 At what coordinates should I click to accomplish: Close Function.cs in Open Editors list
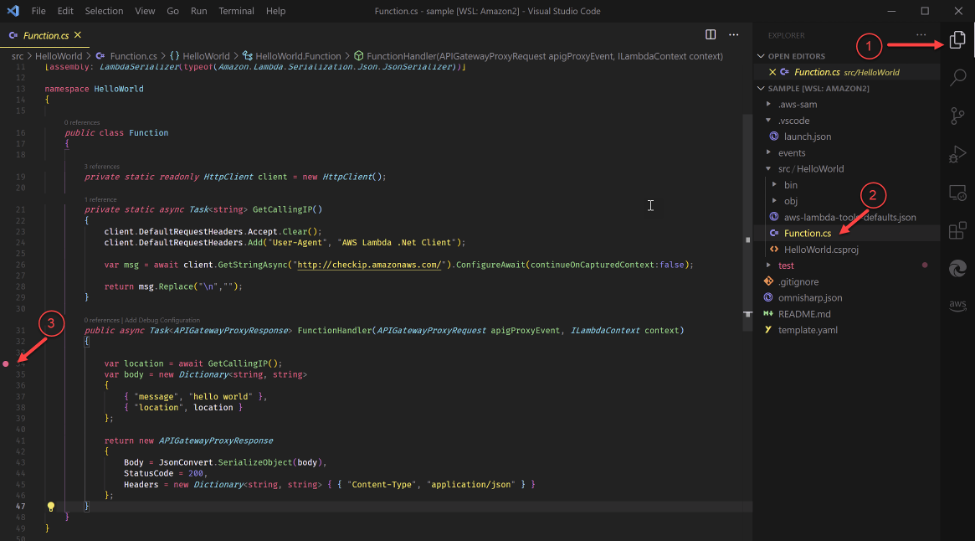click(x=771, y=72)
